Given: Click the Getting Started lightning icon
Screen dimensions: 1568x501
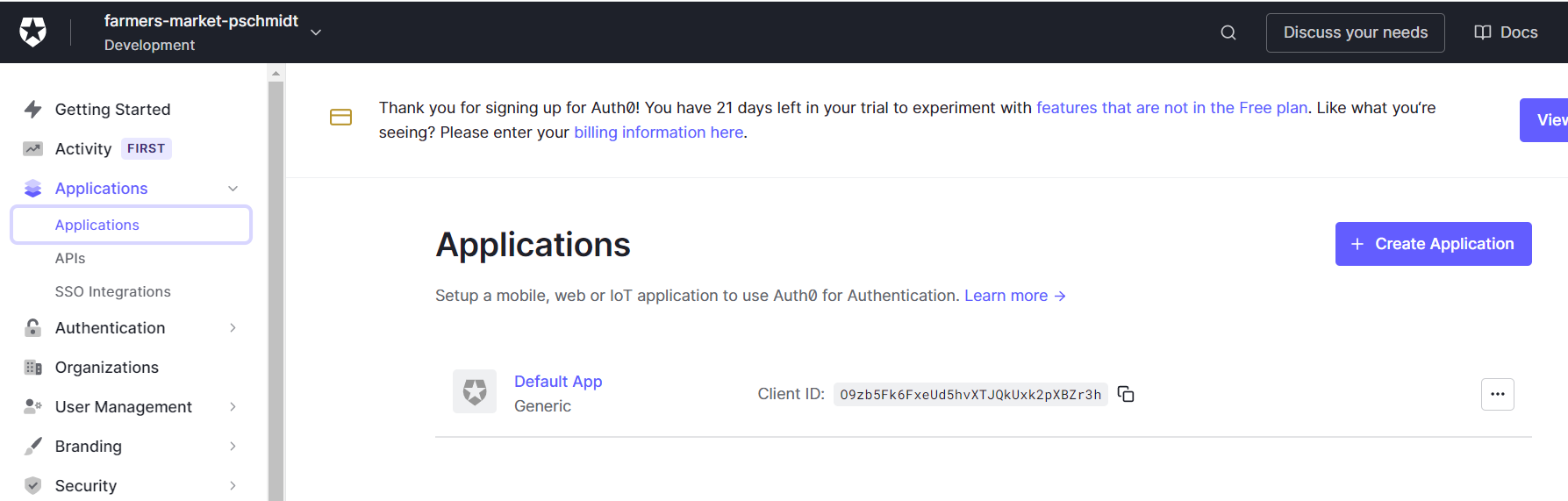Looking at the screenshot, I should (x=33, y=109).
